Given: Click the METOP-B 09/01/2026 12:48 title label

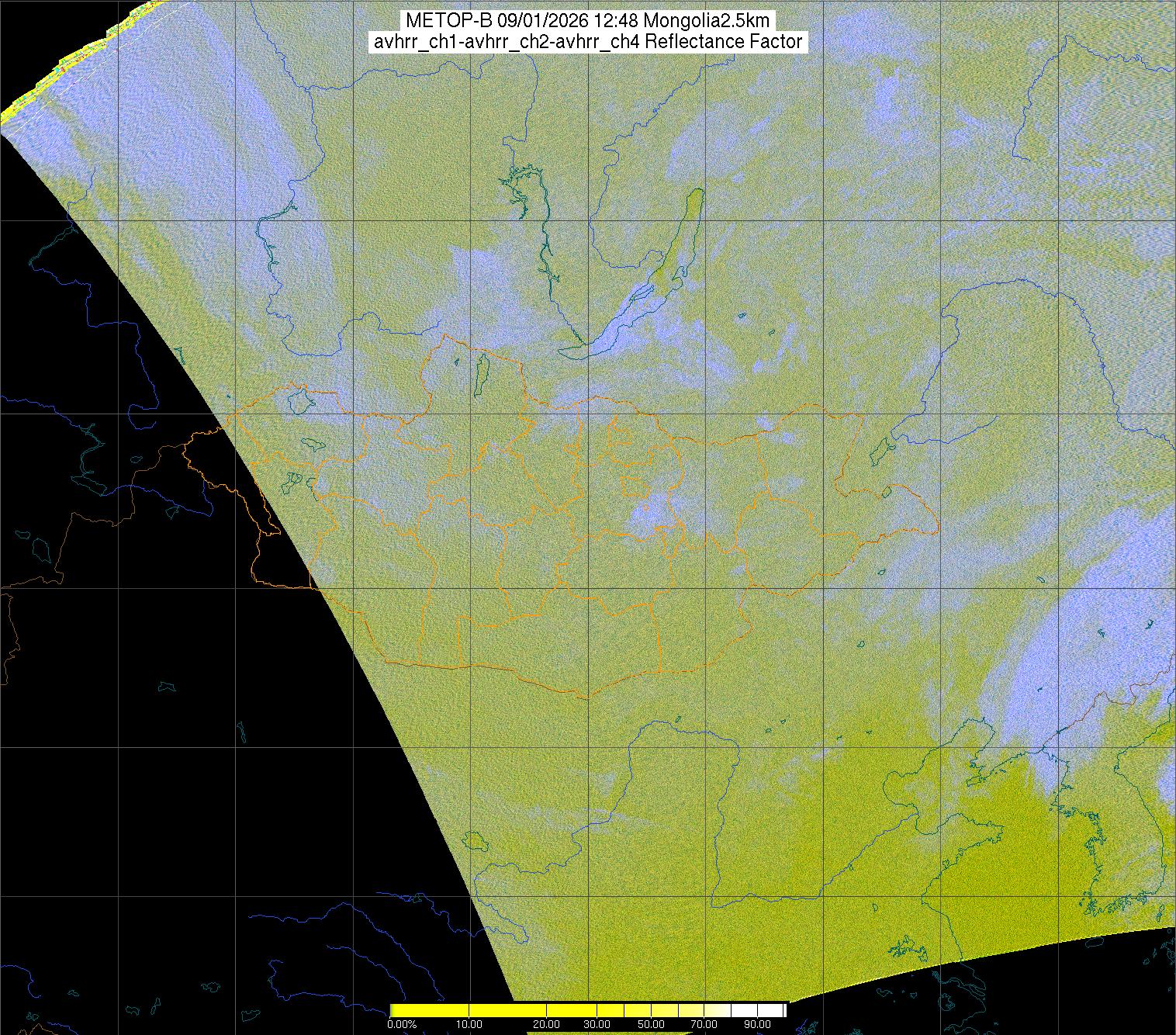Looking at the screenshot, I should coord(587,21).
